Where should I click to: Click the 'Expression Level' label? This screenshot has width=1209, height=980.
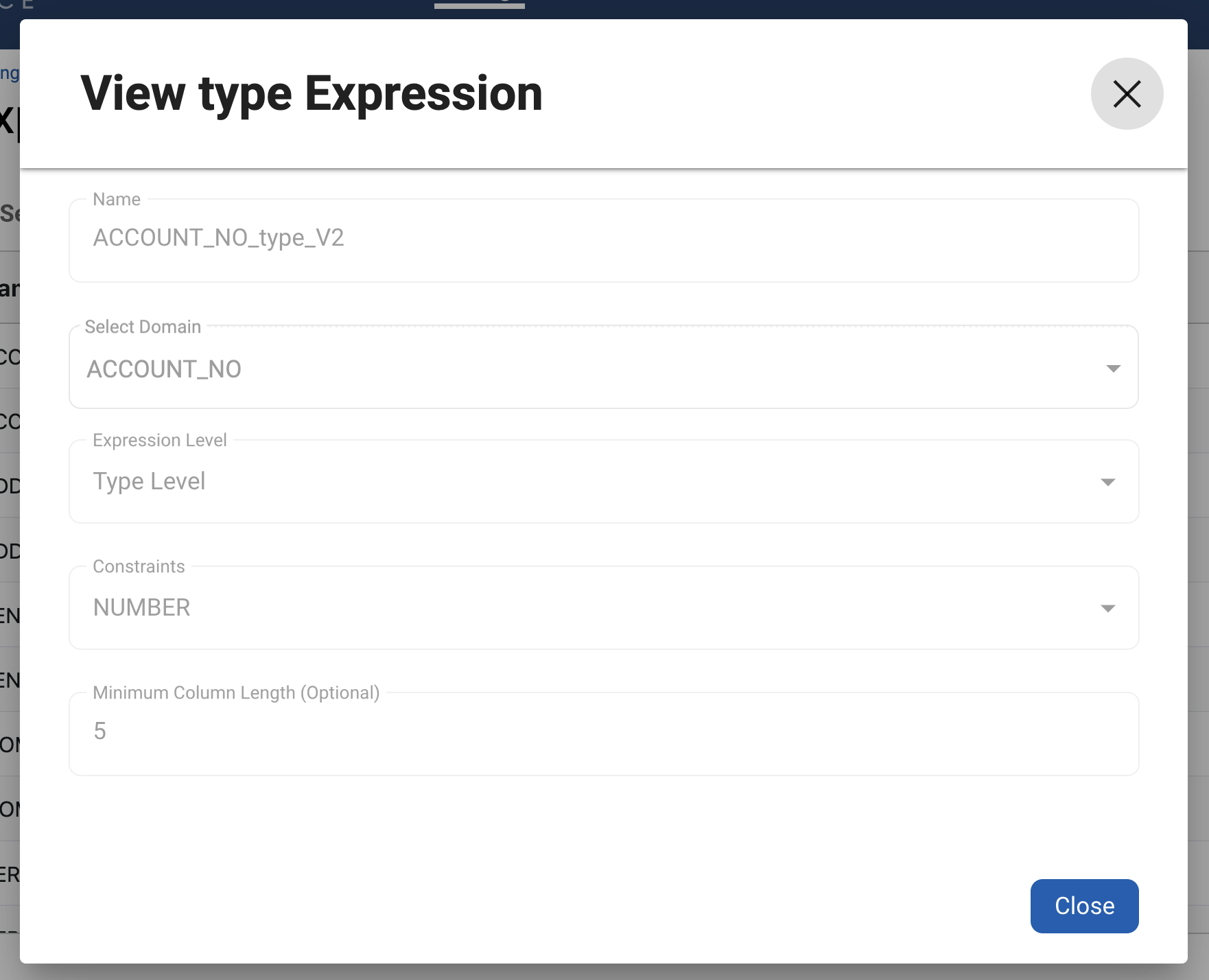click(159, 440)
